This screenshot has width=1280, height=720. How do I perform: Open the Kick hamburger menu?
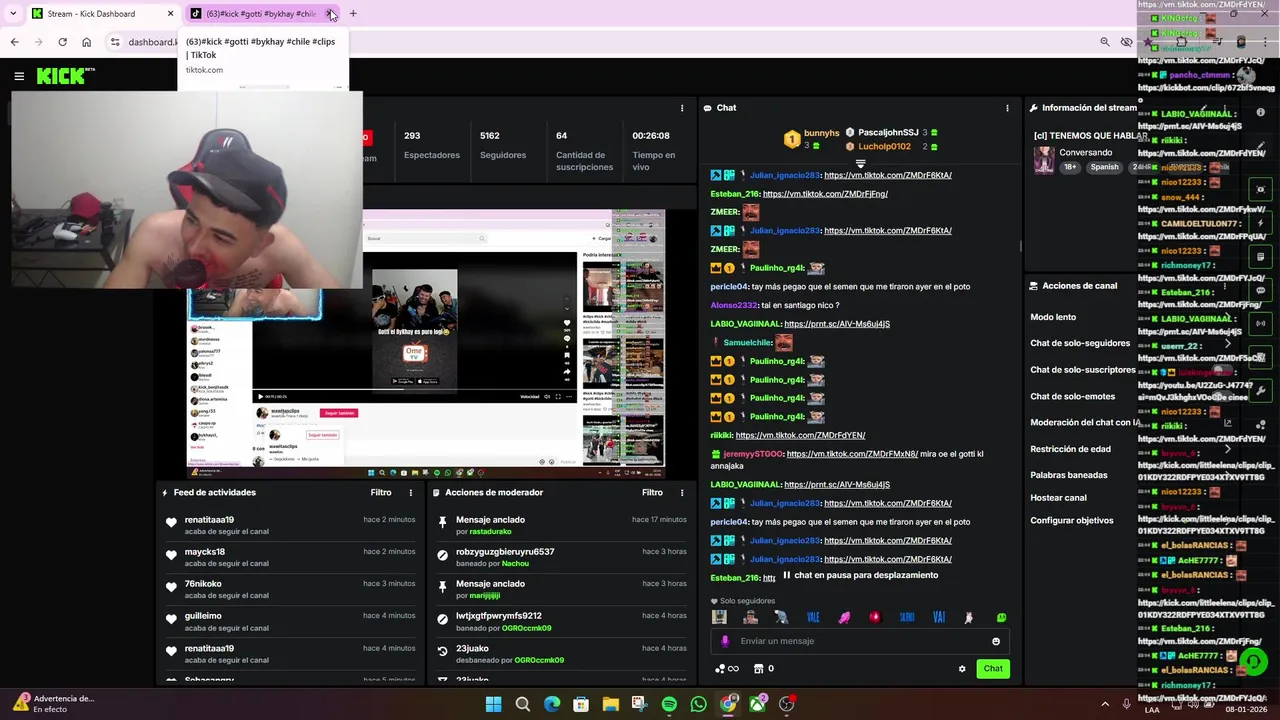19,76
